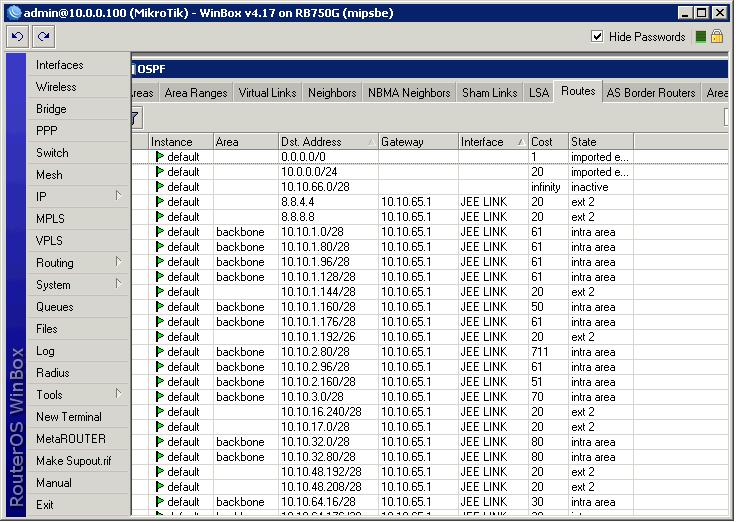This screenshot has width=736, height=522.
Task: Click the State column header
Action: click(601, 142)
